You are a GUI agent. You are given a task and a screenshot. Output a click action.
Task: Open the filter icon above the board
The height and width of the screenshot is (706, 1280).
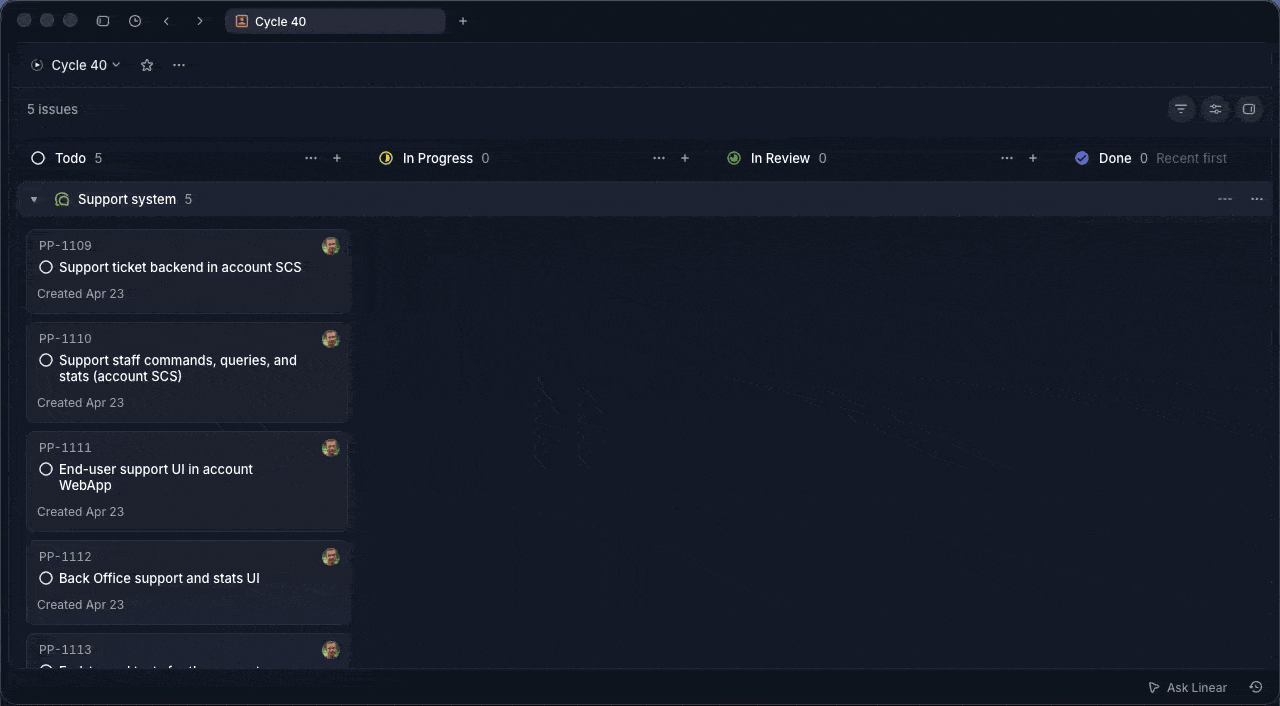click(x=1181, y=109)
